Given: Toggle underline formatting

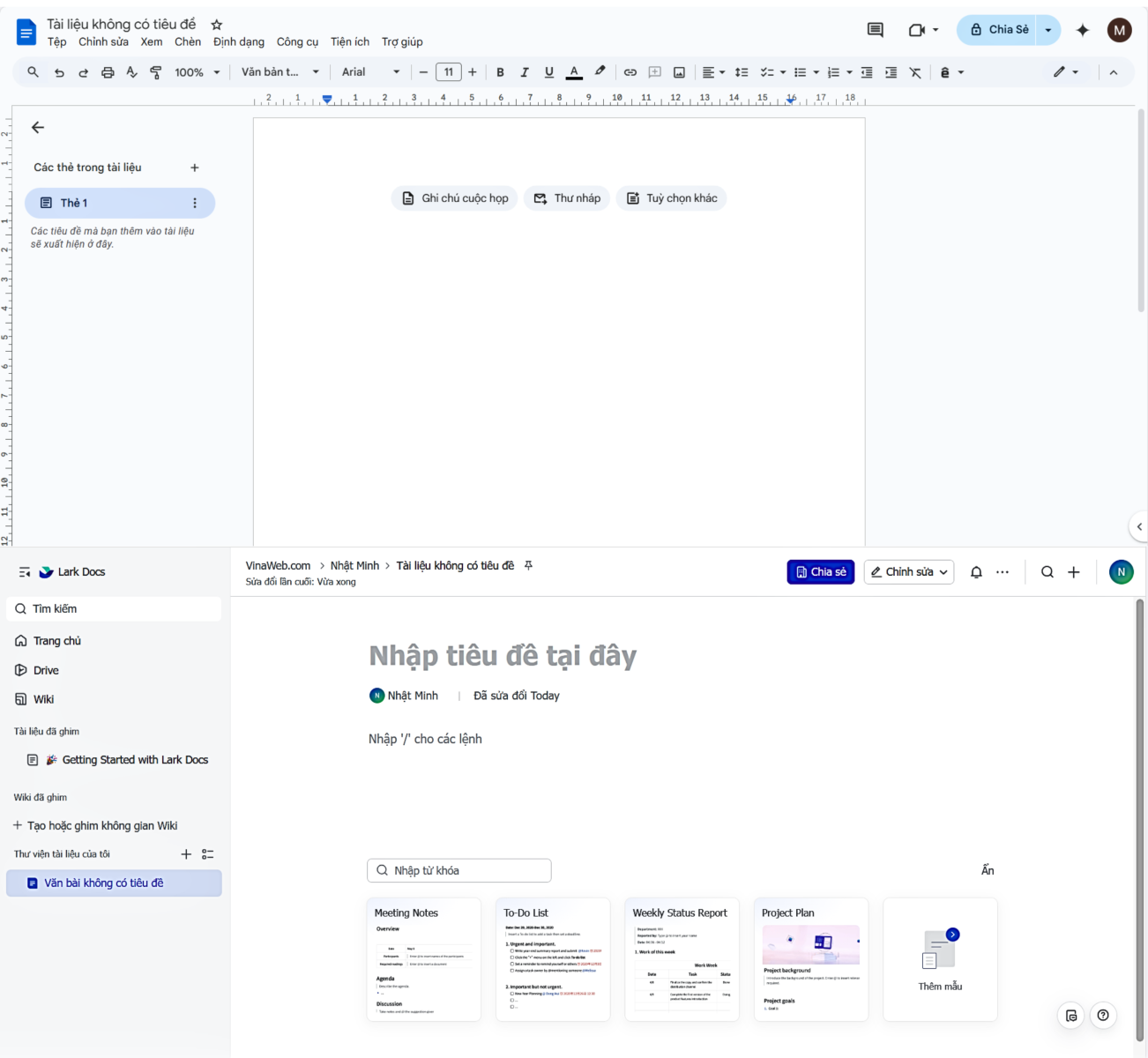Looking at the screenshot, I should [548, 71].
